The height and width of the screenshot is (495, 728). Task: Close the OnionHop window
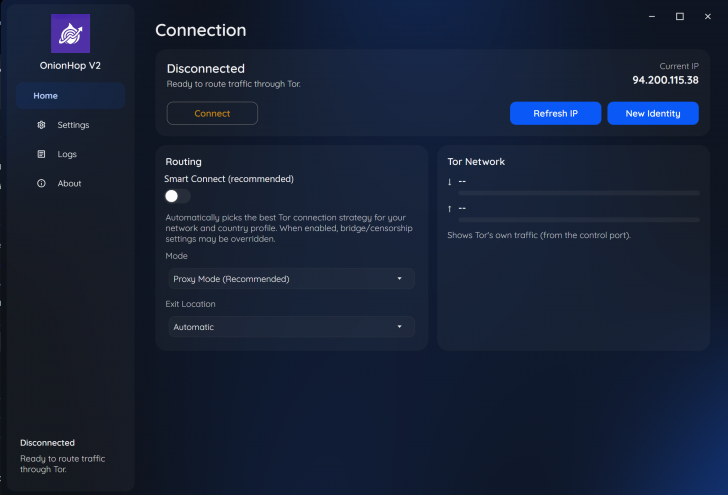[708, 16]
